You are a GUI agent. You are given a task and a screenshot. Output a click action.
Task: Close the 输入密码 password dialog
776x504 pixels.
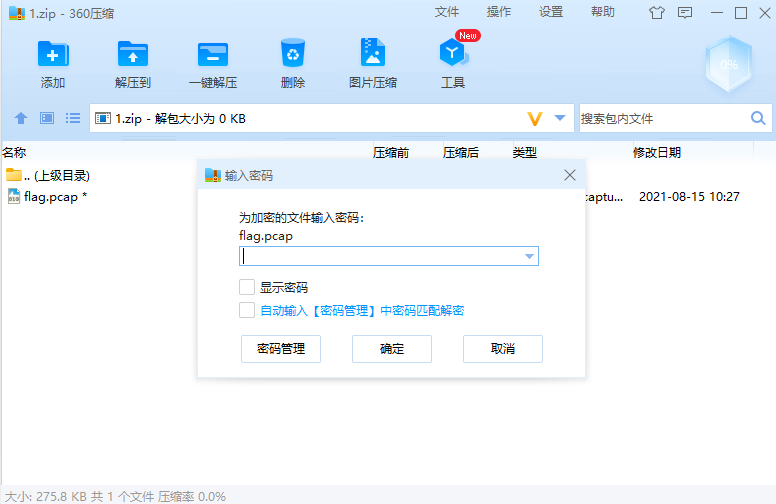pos(570,175)
